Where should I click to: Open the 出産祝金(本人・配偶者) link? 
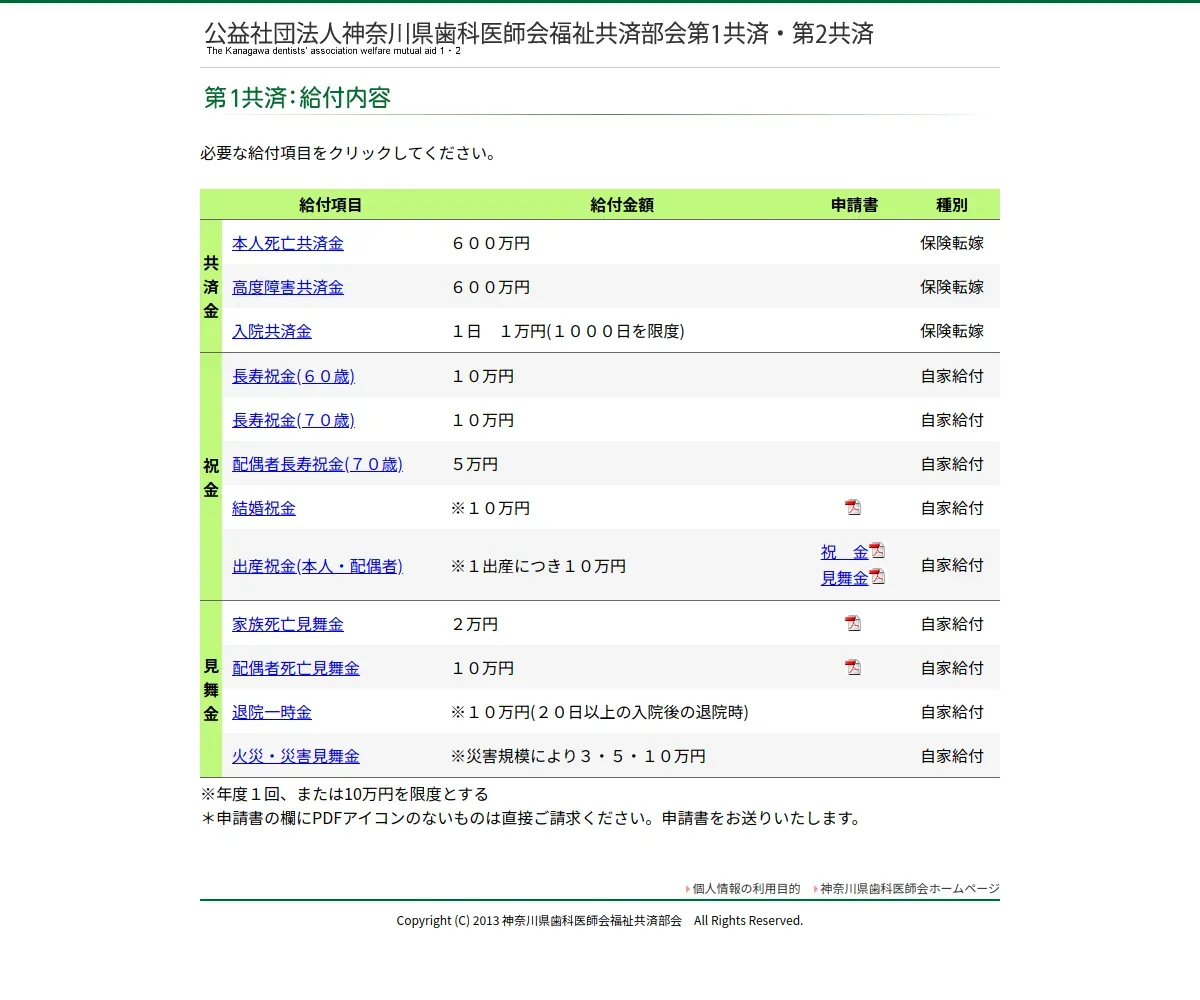point(317,566)
